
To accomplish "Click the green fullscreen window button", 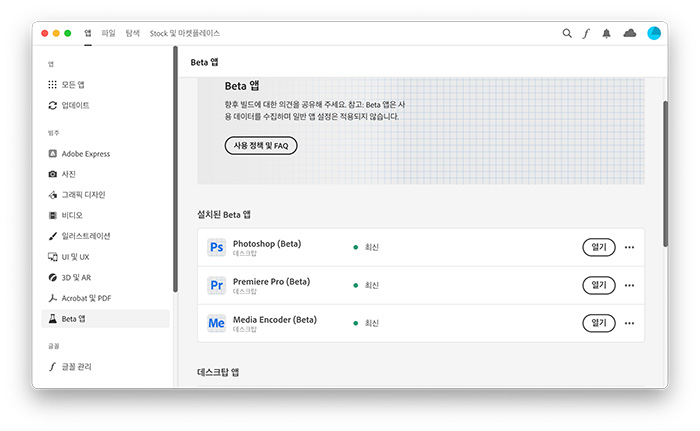I will point(68,33).
